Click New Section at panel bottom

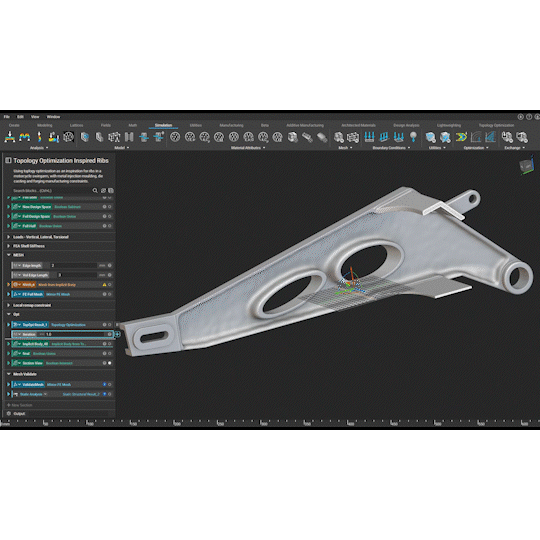coord(20,405)
